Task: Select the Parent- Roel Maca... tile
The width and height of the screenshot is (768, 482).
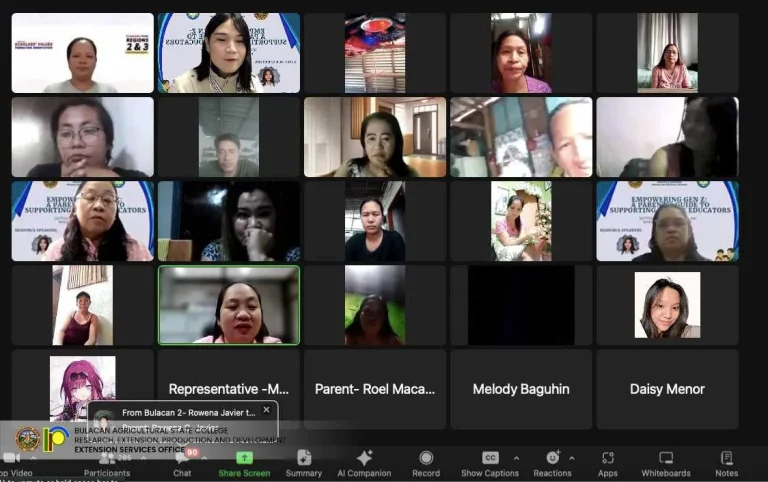Action: click(375, 389)
